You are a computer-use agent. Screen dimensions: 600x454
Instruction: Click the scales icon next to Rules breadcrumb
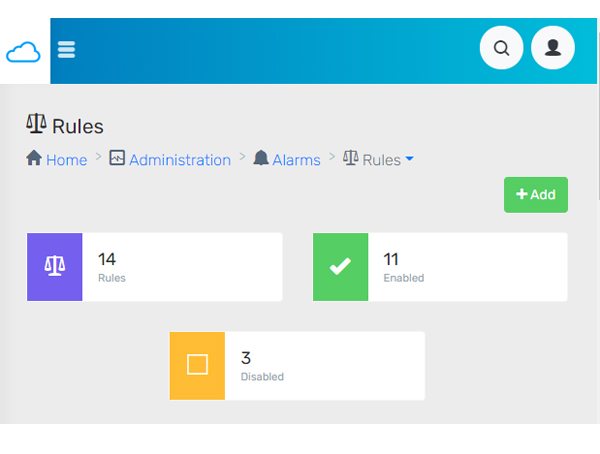(351, 158)
